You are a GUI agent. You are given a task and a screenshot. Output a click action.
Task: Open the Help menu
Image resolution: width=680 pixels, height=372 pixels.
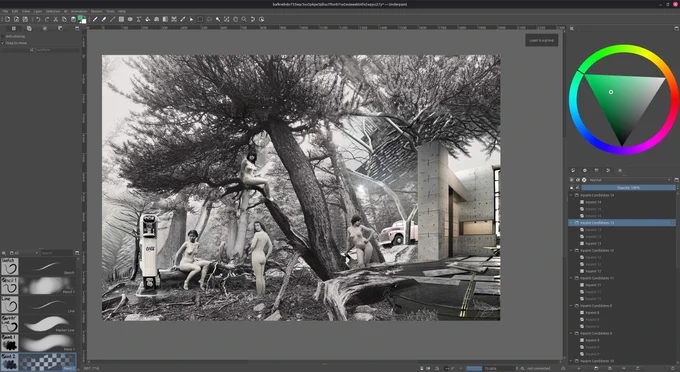click(x=122, y=11)
